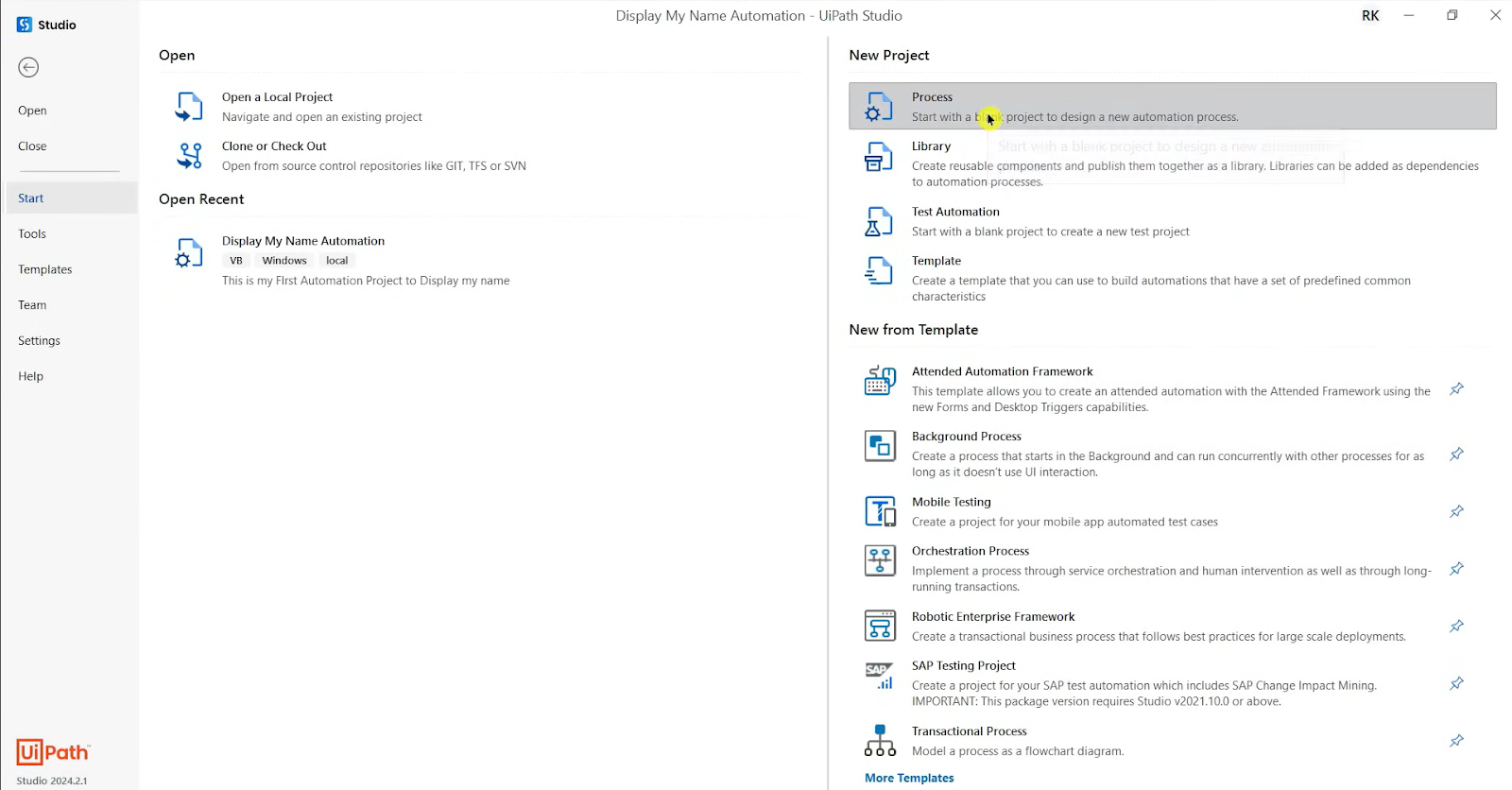
Task: Create a new Process project
Action: tap(1173, 106)
